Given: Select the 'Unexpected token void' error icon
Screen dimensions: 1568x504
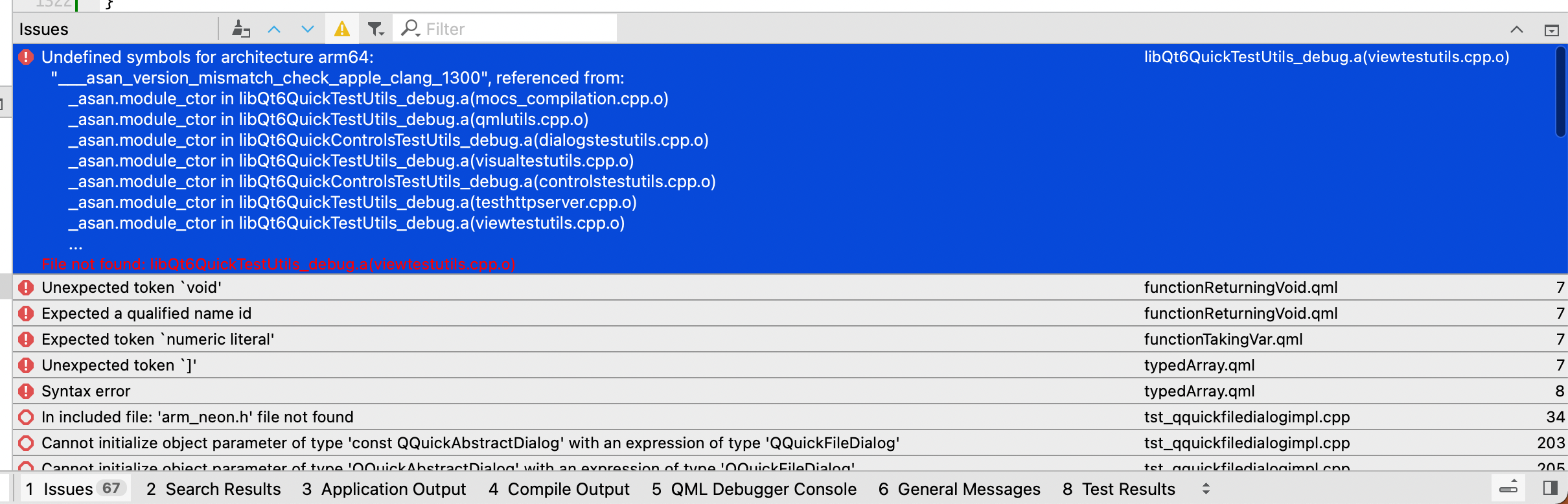Looking at the screenshot, I should [x=26, y=288].
